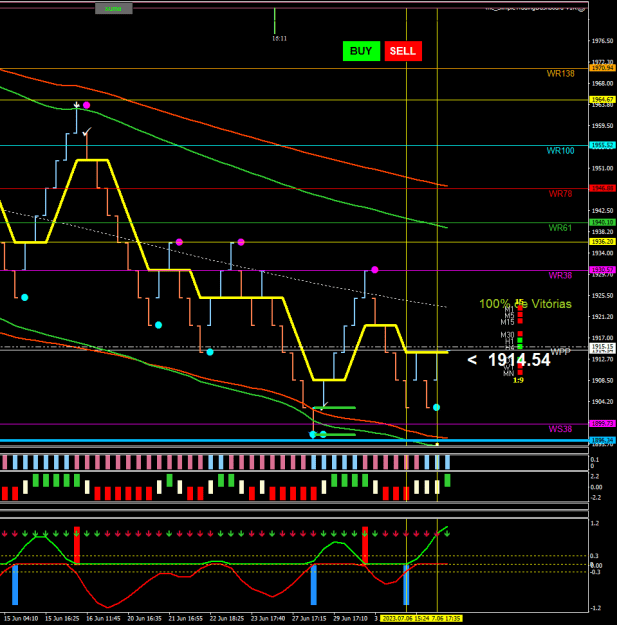Click the white 1915.15 price tag
This screenshot has height=625, width=617.
(x=602, y=347)
